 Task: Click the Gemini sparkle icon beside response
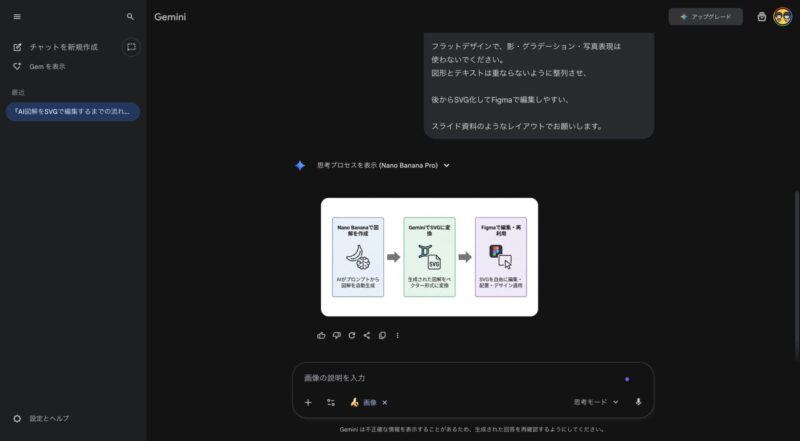tap(300, 165)
